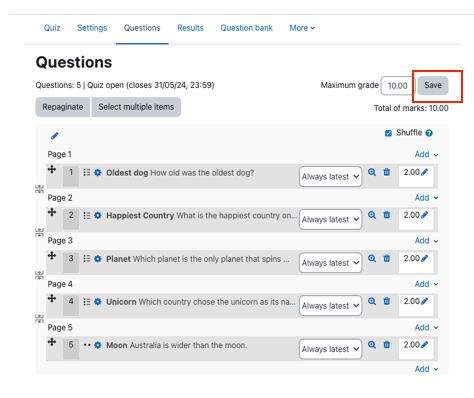Click the Repaginate button

[x=63, y=107]
